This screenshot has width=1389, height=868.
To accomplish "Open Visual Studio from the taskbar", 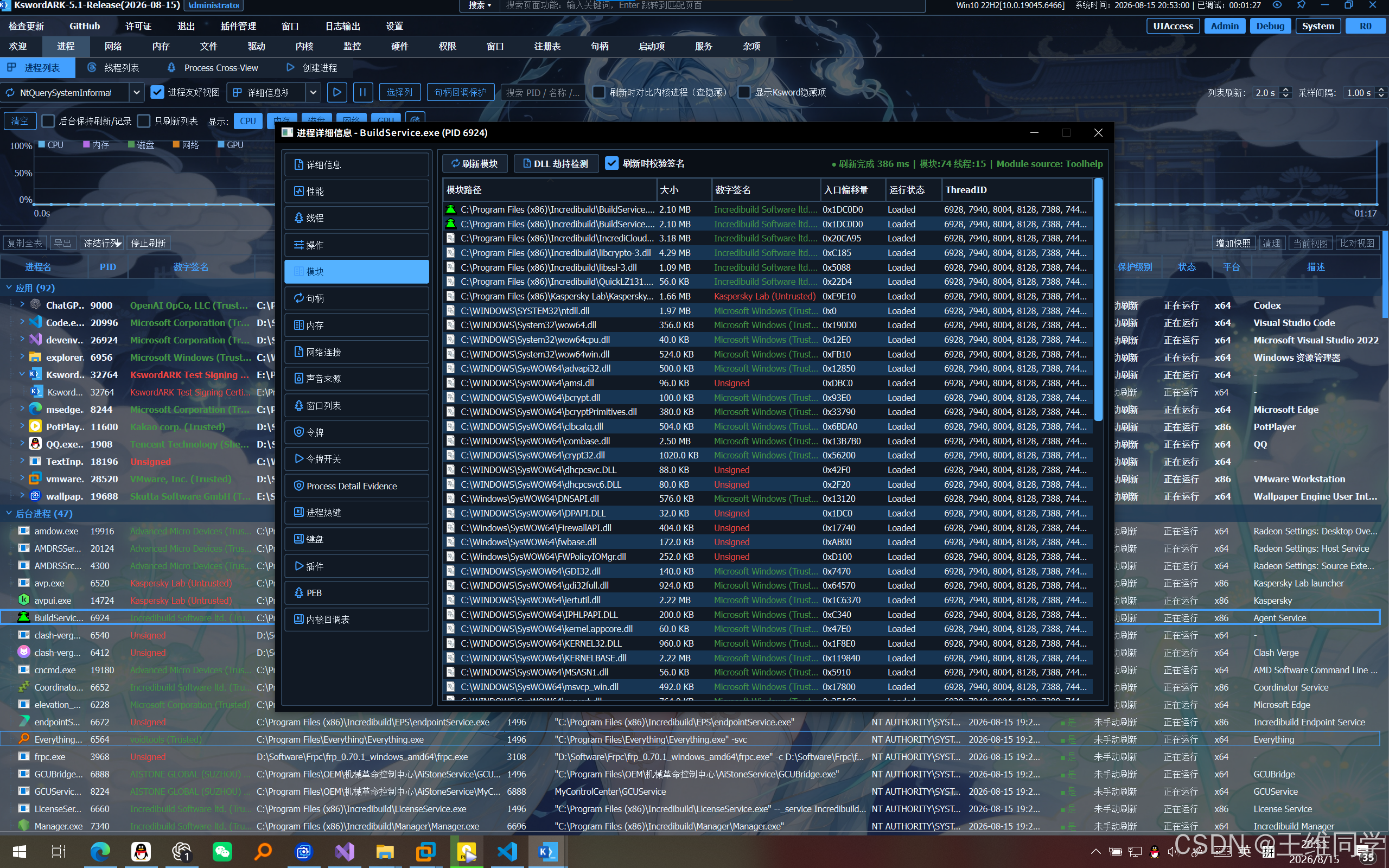I will pos(345,852).
